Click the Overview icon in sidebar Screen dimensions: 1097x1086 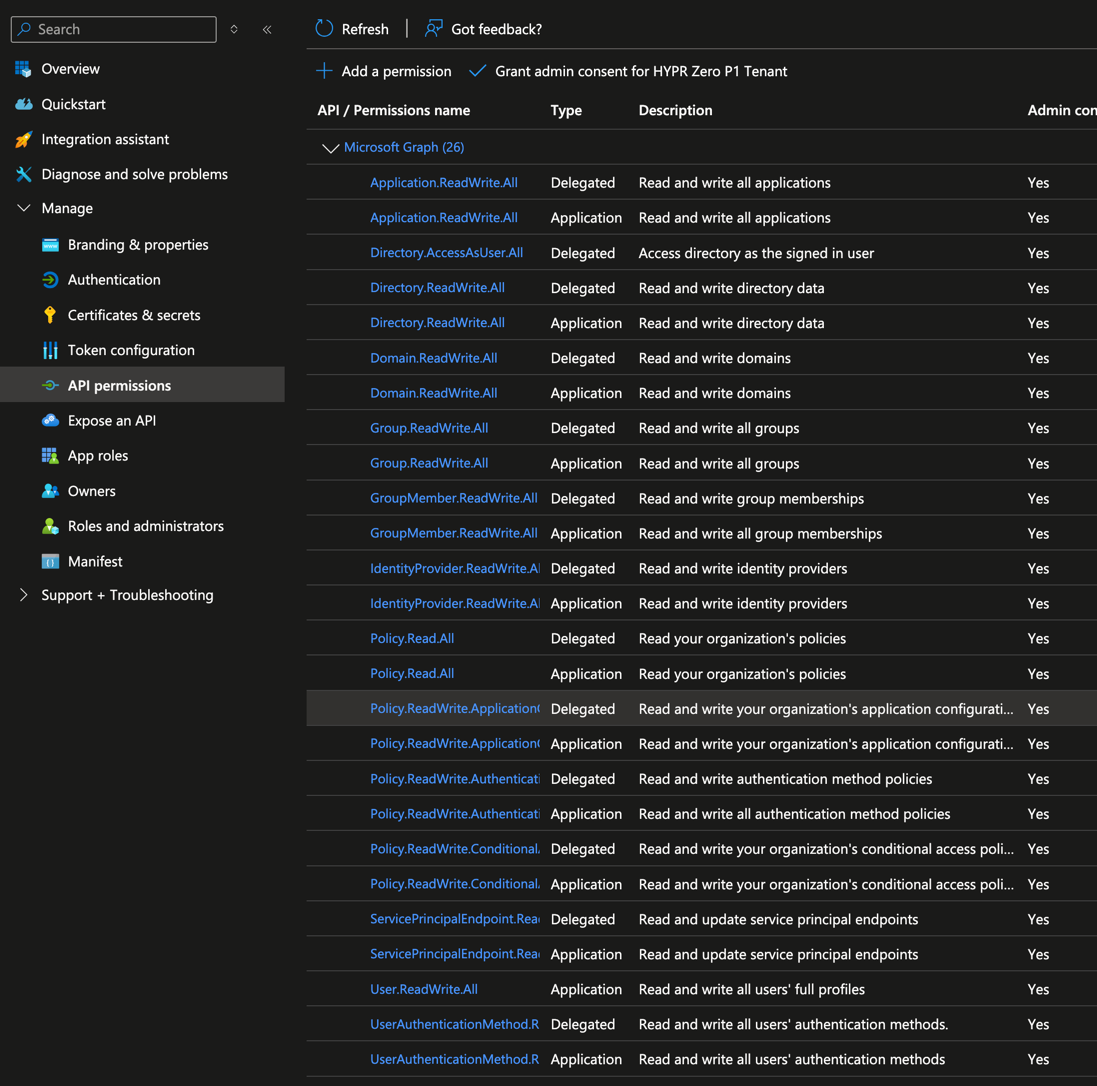(x=23, y=69)
